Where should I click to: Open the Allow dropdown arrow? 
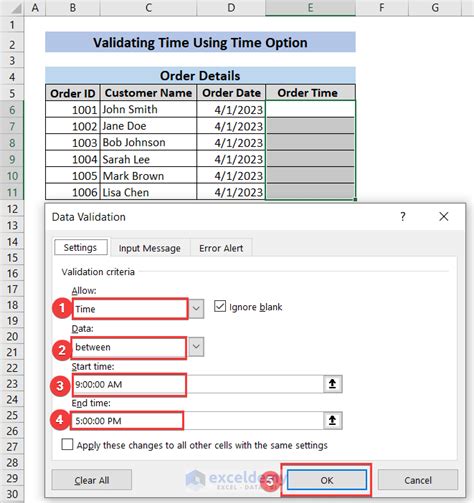(x=196, y=309)
